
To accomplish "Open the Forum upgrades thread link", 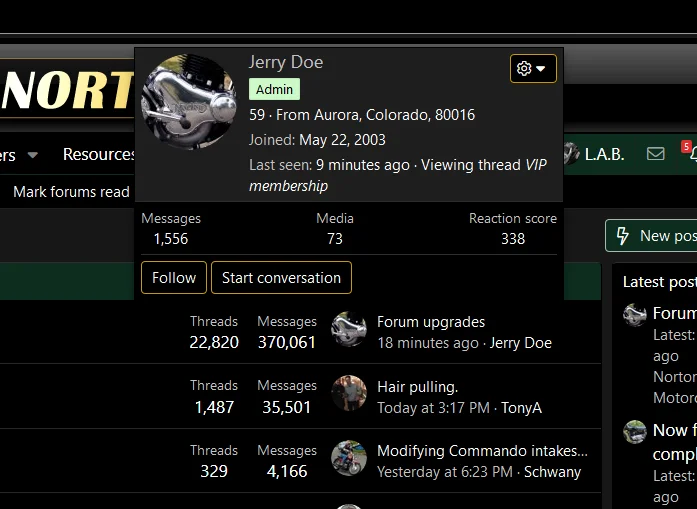I will (x=431, y=322).
